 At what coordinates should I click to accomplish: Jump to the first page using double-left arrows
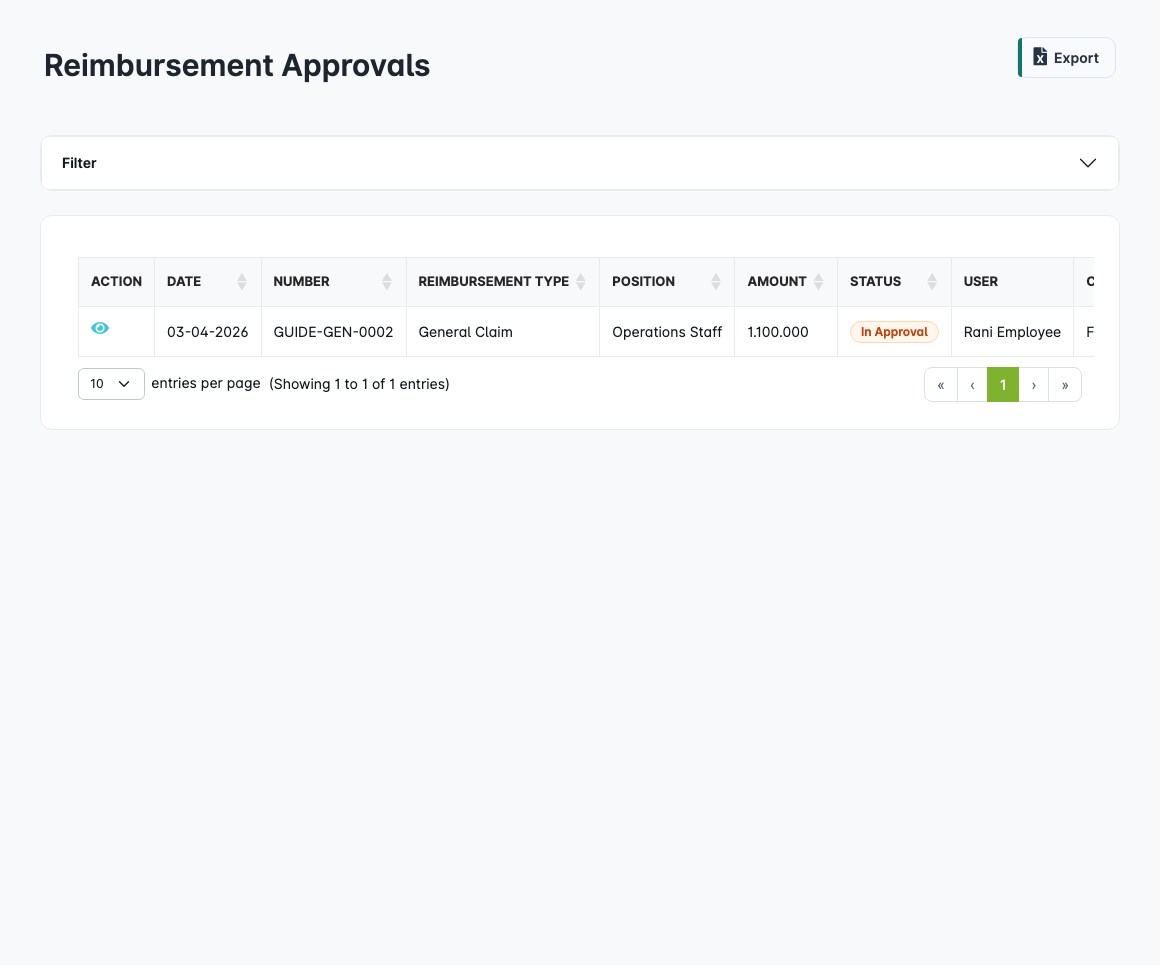(940, 384)
